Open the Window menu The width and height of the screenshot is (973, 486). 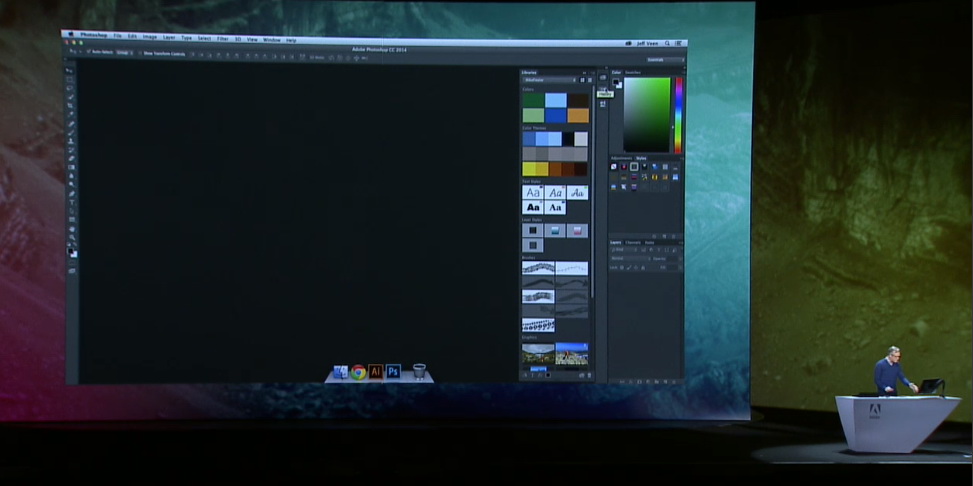271,39
